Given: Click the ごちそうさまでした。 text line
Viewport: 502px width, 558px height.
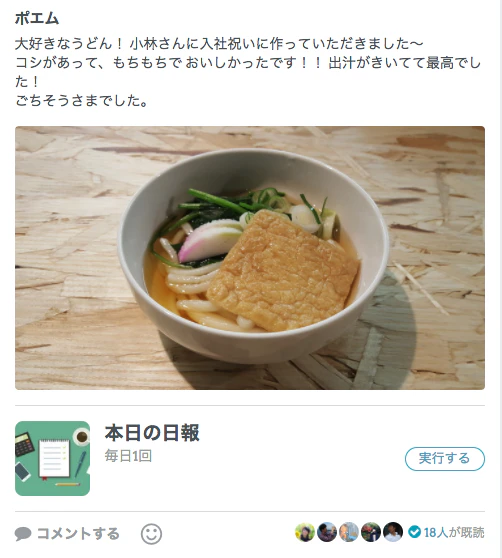Looking at the screenshot, I should [81, 101].
